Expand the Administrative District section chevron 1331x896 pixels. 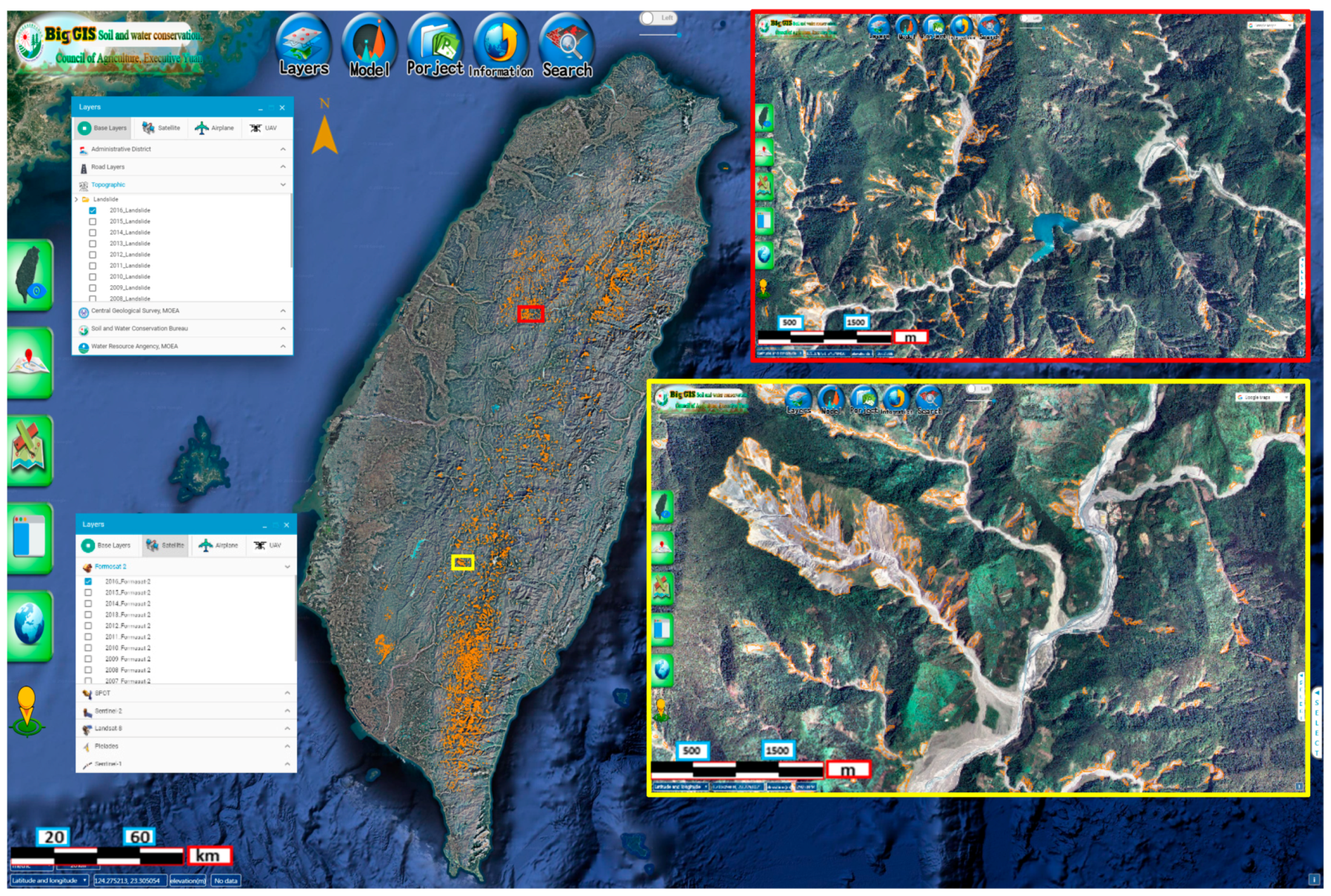tap(283, 149)
